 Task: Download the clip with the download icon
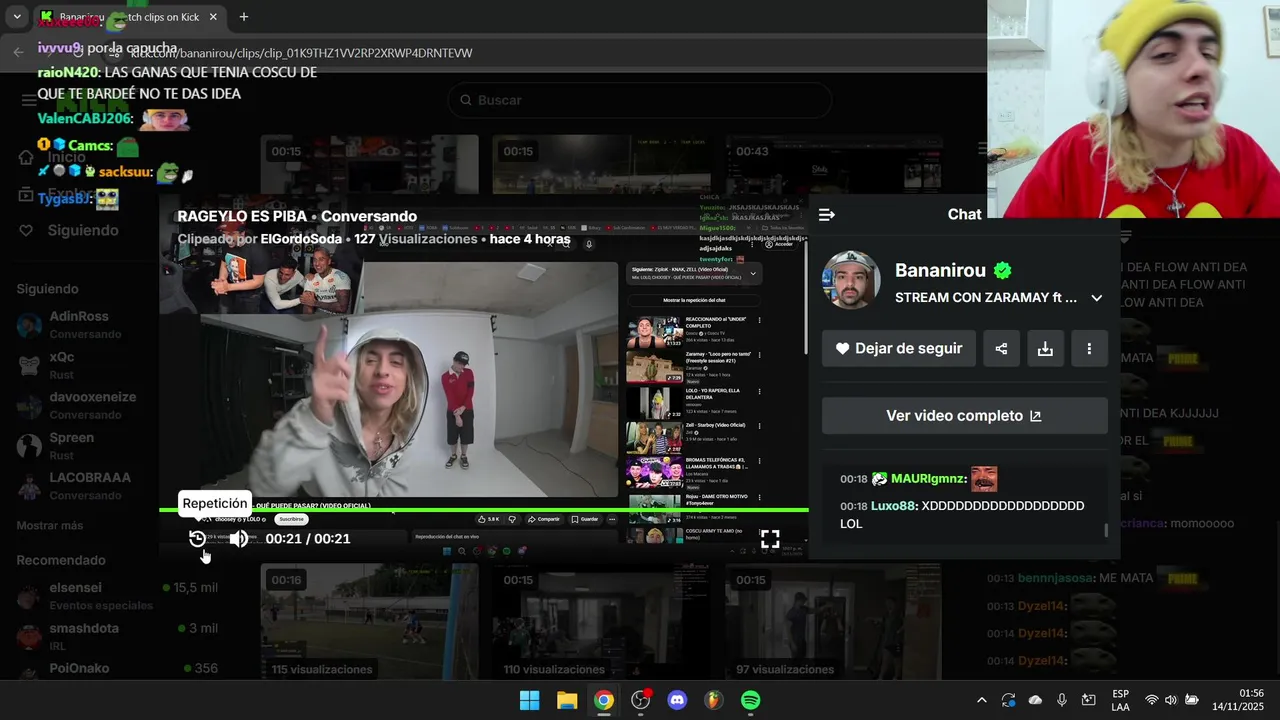coord(1045,349)
